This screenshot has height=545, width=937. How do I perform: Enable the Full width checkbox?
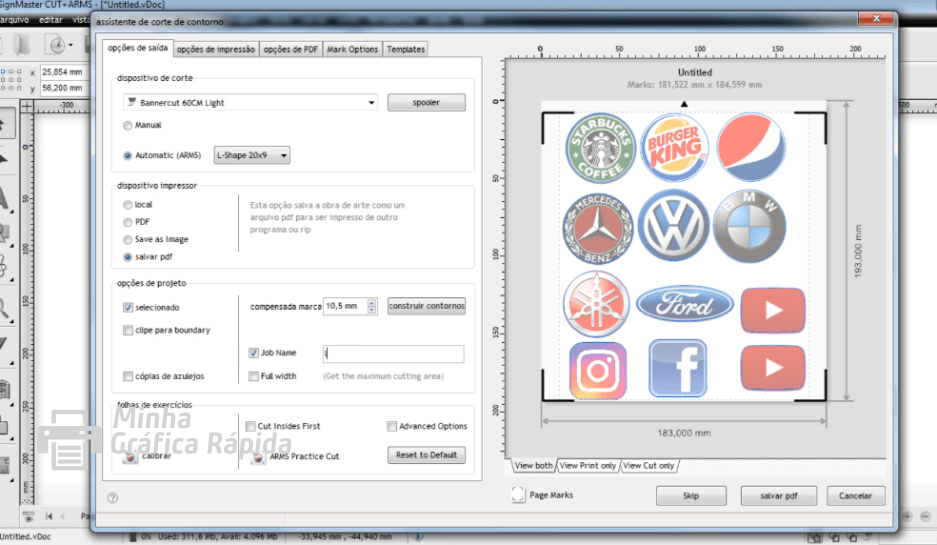click(x=253, y=376)
